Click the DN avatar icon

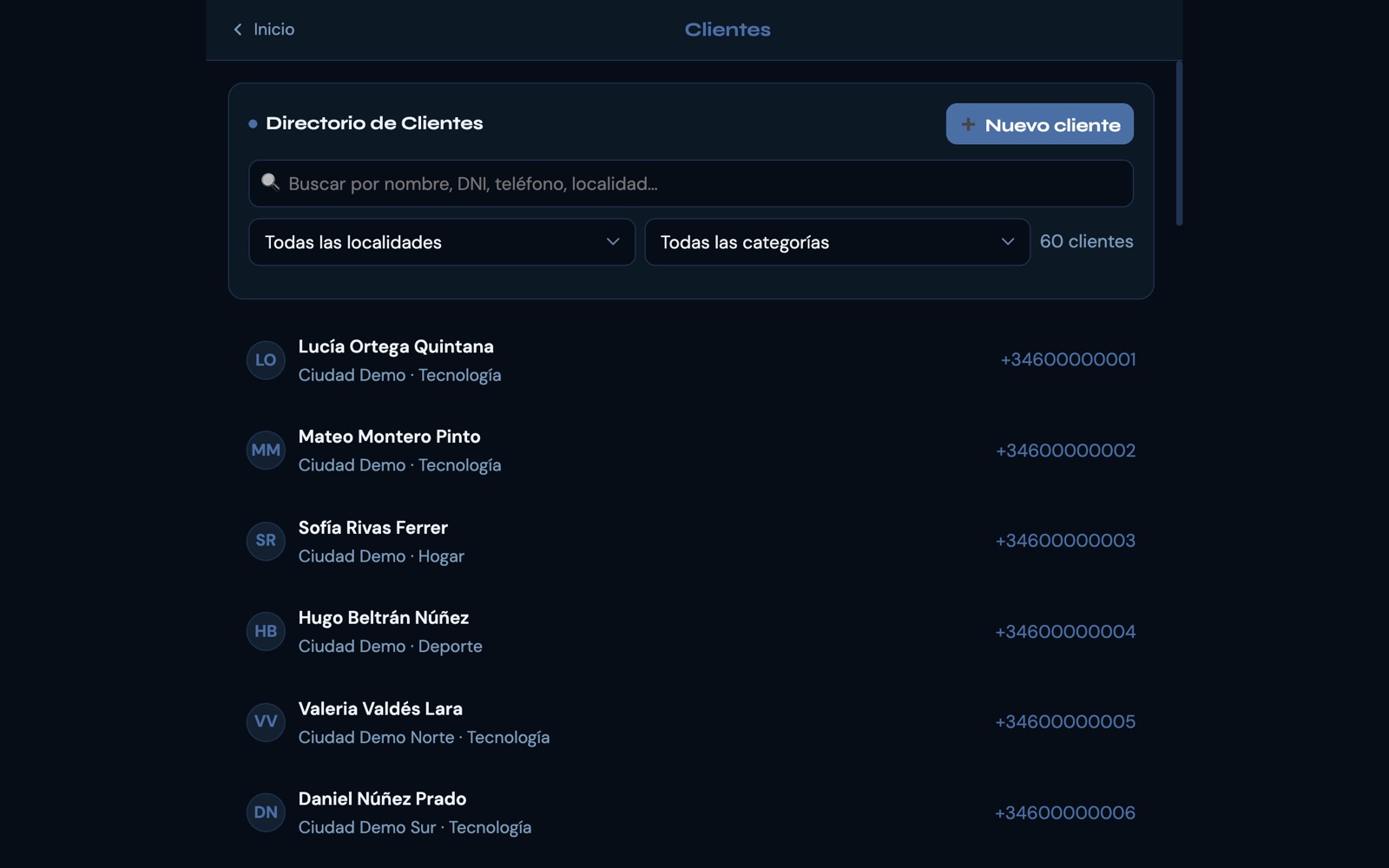[266, 812]
